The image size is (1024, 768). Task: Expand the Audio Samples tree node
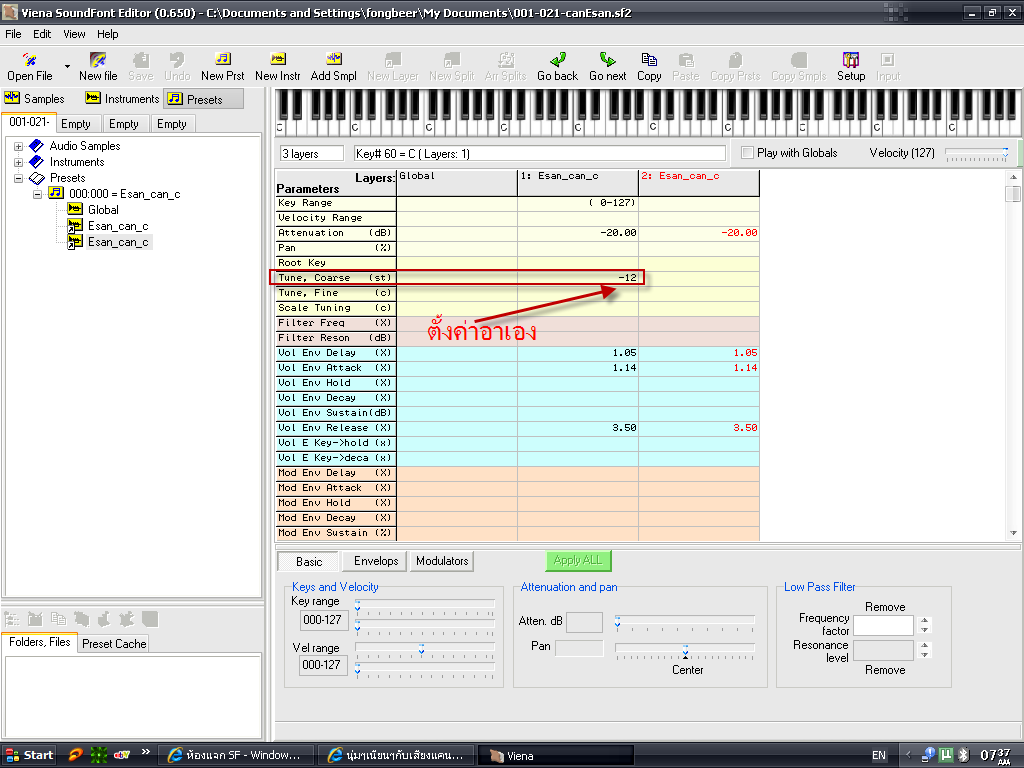18,146
